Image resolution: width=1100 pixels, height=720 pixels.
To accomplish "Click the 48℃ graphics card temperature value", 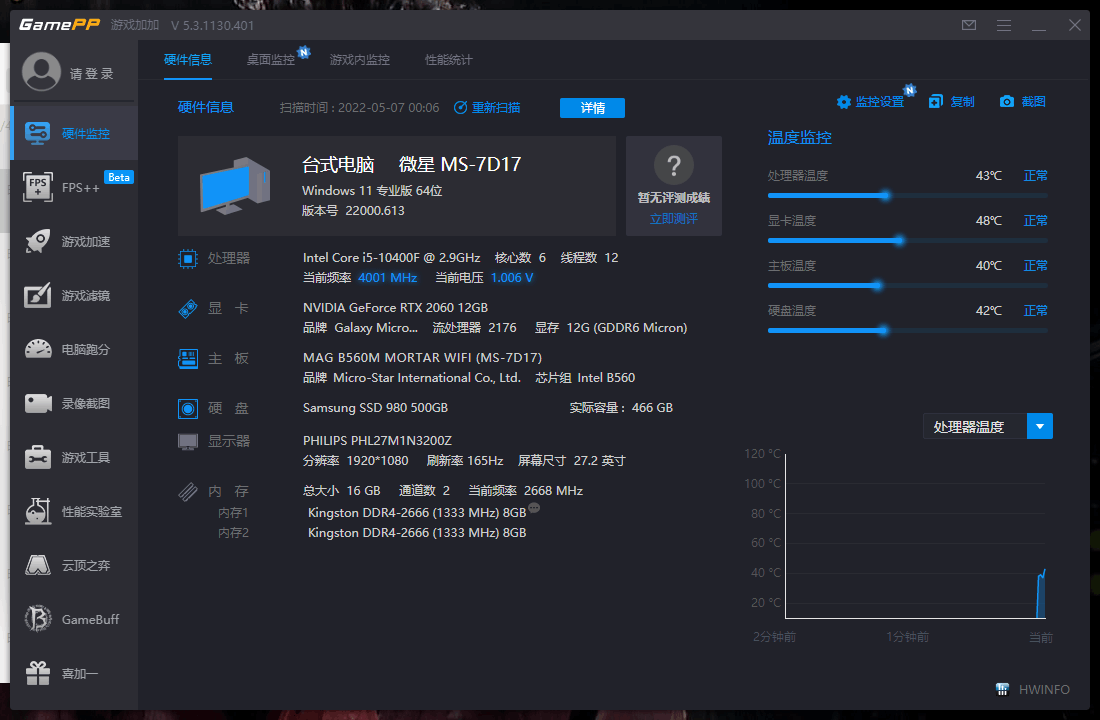I will click(x=988, y=220).
